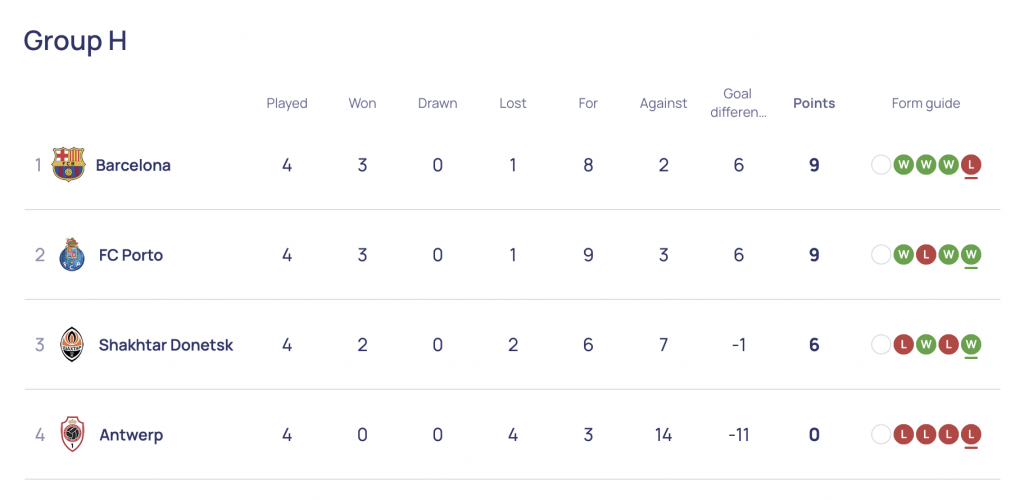Click Shakhtar Donetsk's underlined green W form badge
Viewport: 1024px width, 500px height.
tap(971, 345)
